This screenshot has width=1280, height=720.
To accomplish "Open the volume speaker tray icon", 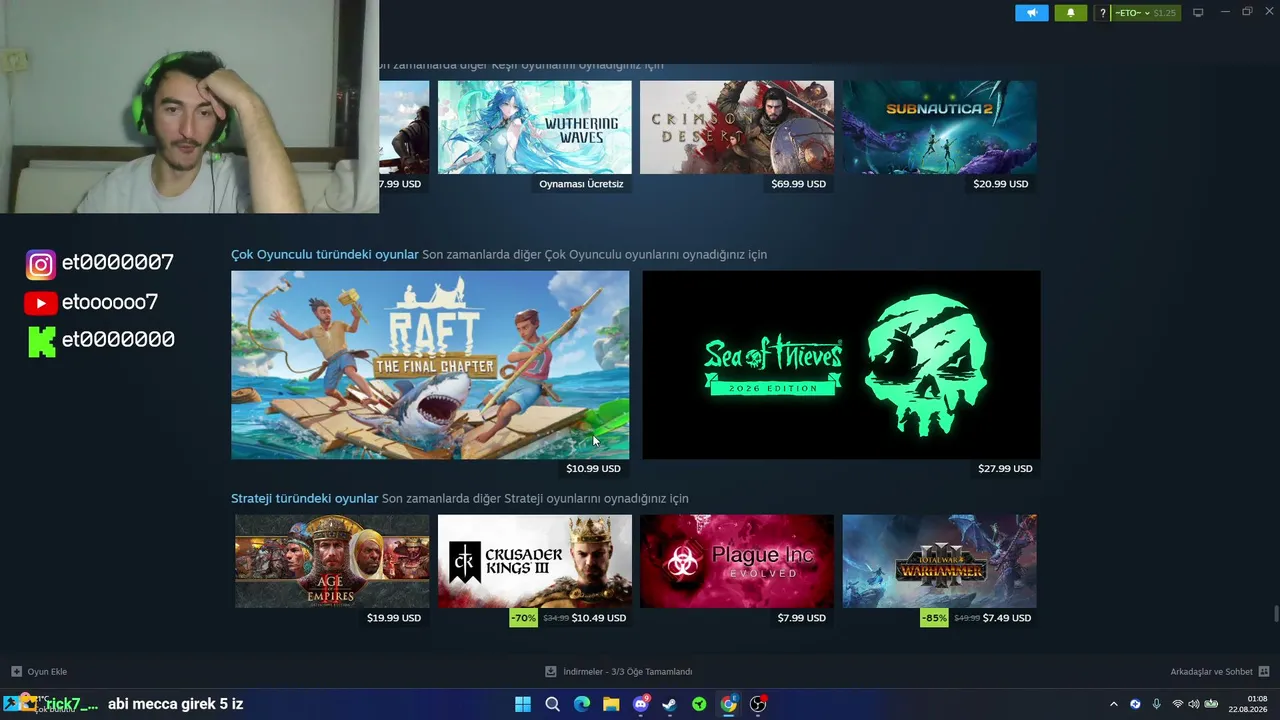I will [1193, 704].
